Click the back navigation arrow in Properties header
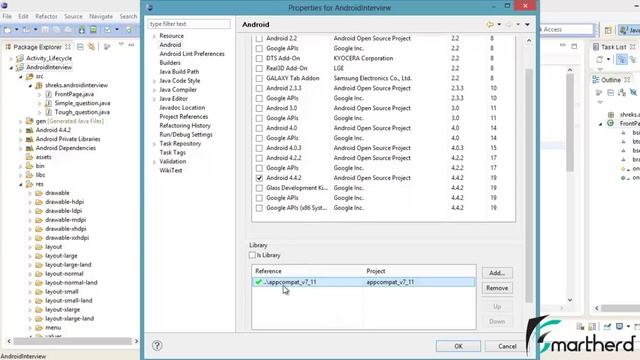Screen dimensions: 640x360 point(490,24)
